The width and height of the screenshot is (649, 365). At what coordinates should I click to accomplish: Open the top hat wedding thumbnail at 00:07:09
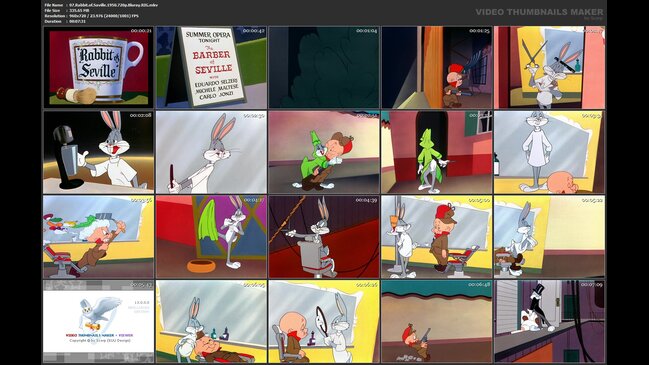pyautogui.click(x=549, y=322)
